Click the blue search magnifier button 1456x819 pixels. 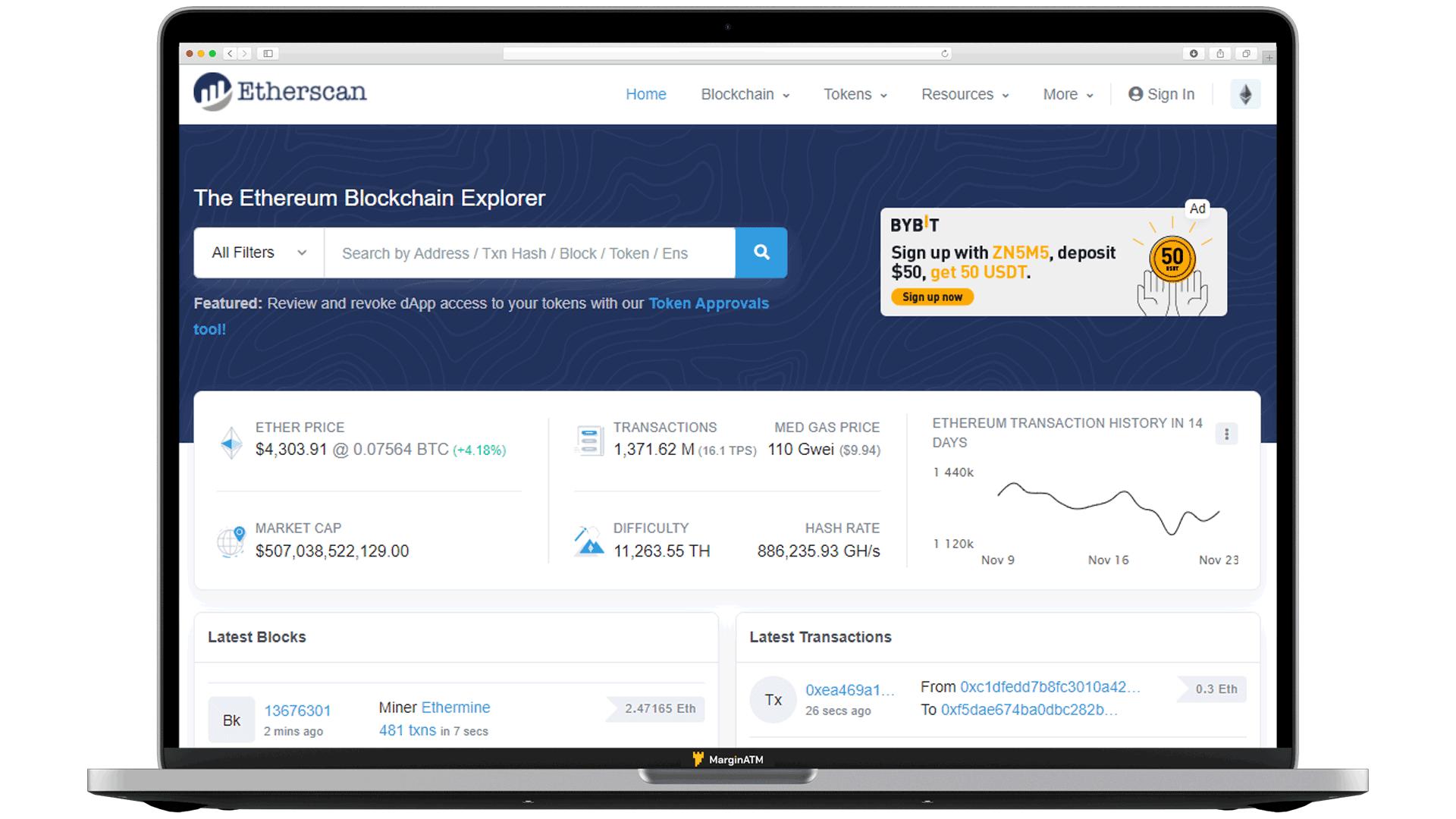761,253
